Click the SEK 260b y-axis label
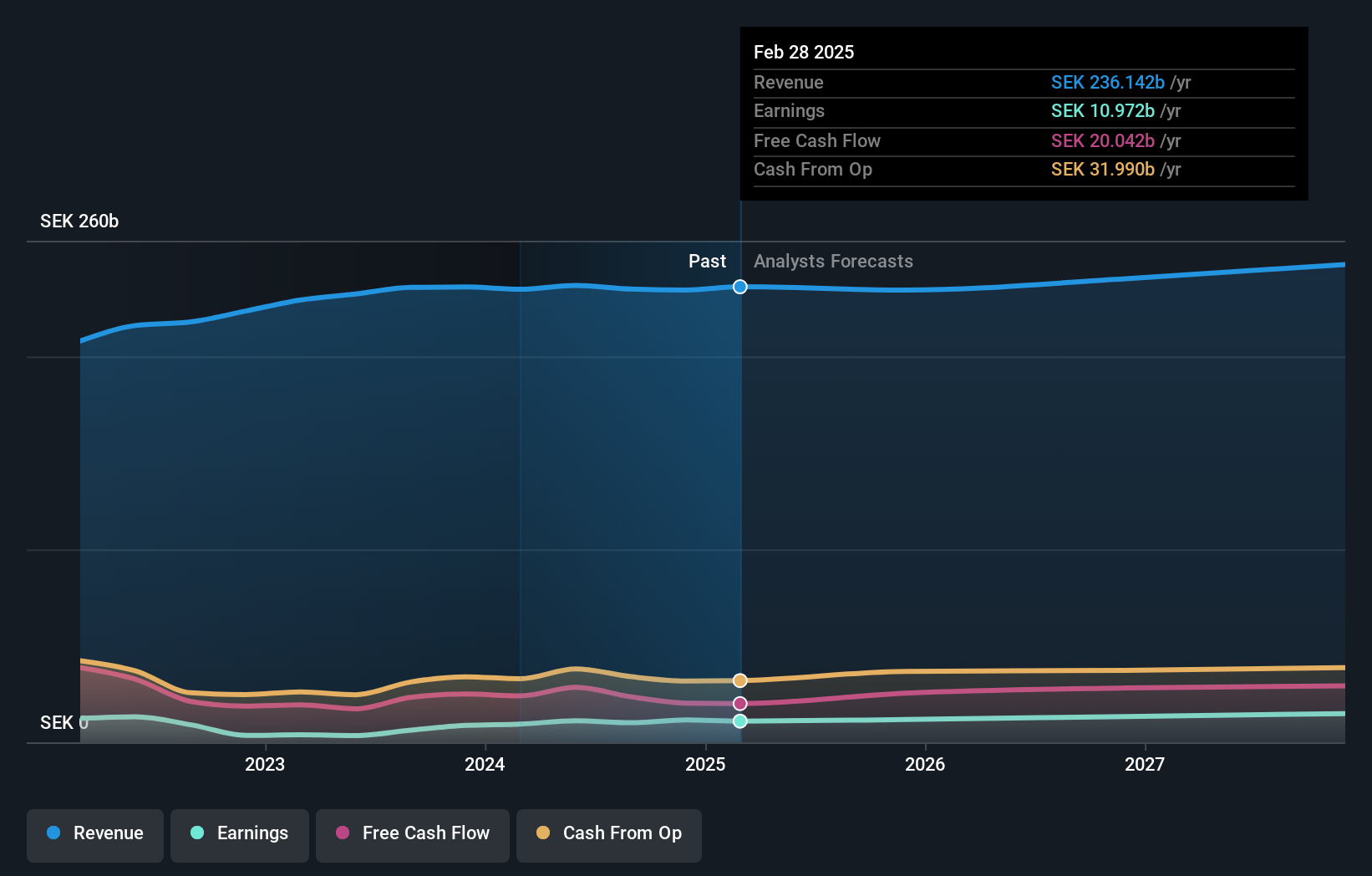The width and height of the screenshot is (1372, 876). pyautogui.click(x=79, y=221)
